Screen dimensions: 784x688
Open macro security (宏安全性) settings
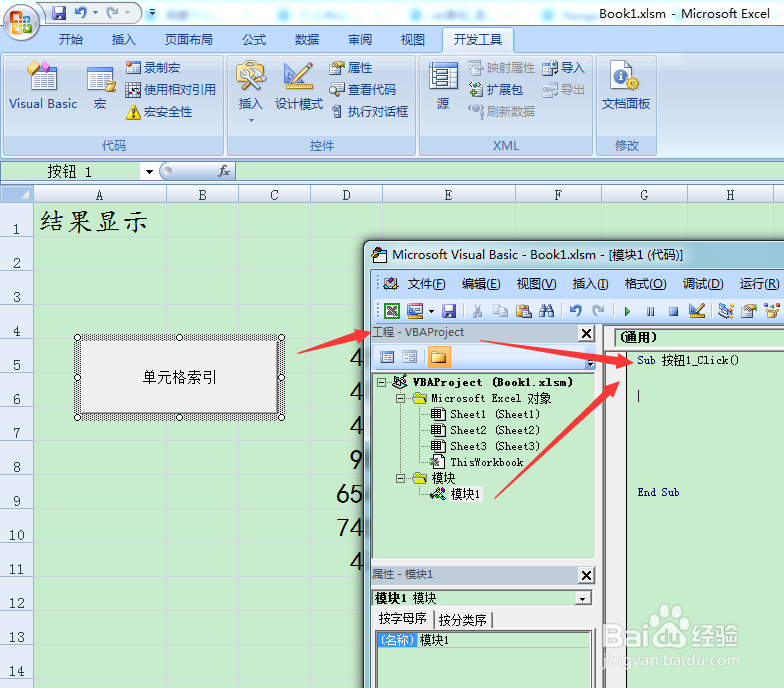(x=159, y=112)
